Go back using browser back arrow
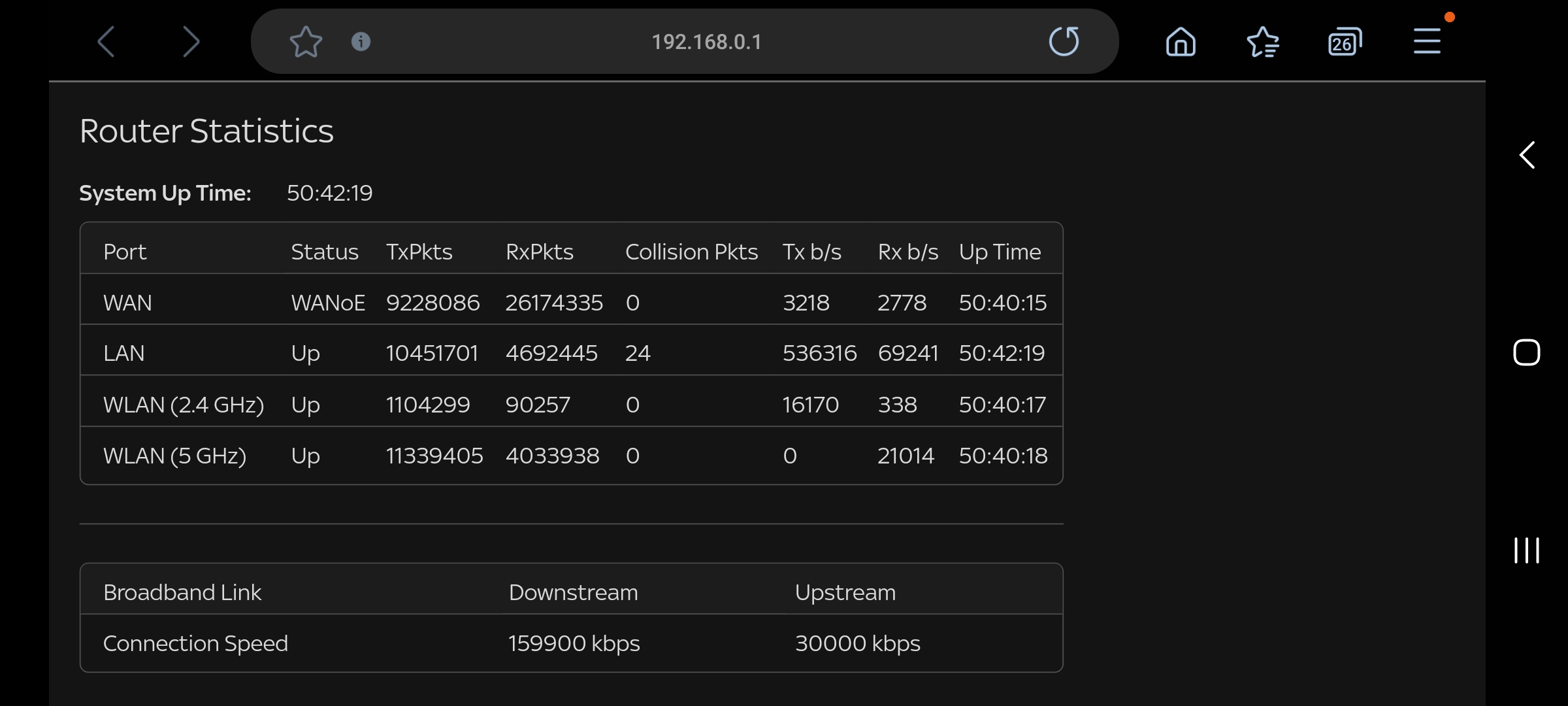The height and width of the screenshot is (706, 1568). coord(106,42)
